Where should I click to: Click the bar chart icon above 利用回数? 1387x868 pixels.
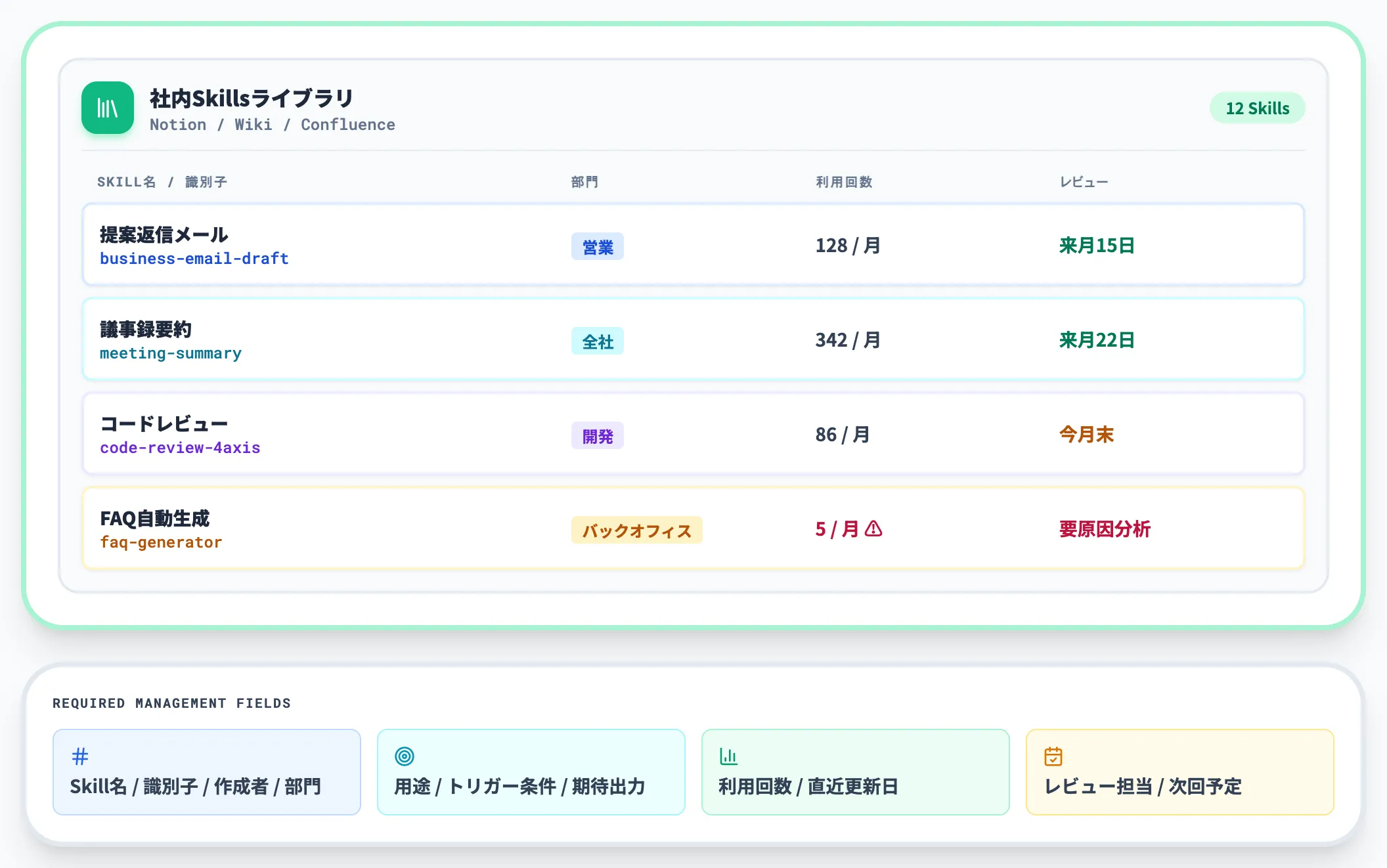coord(728,756)
